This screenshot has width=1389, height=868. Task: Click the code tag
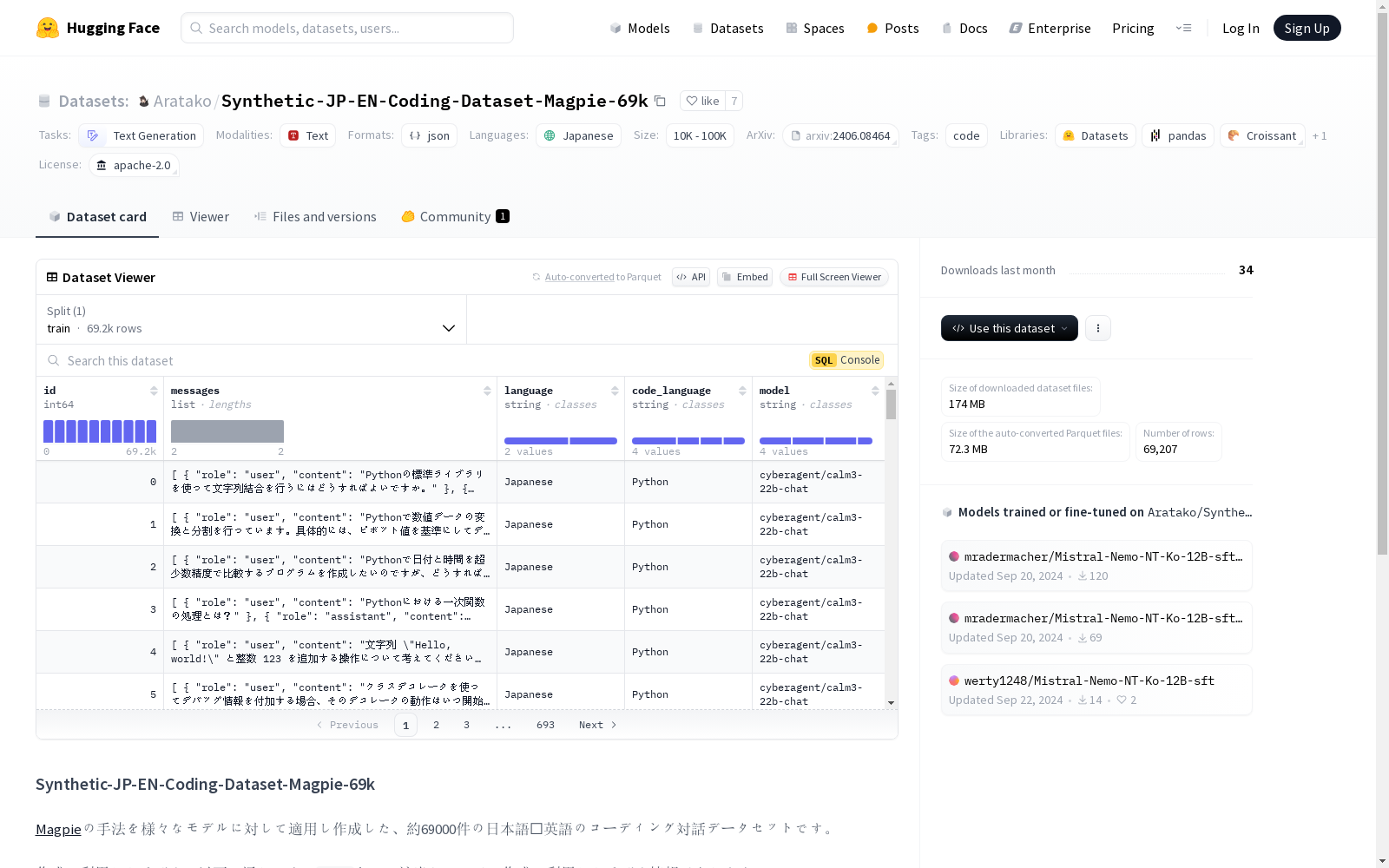[966, 135]
